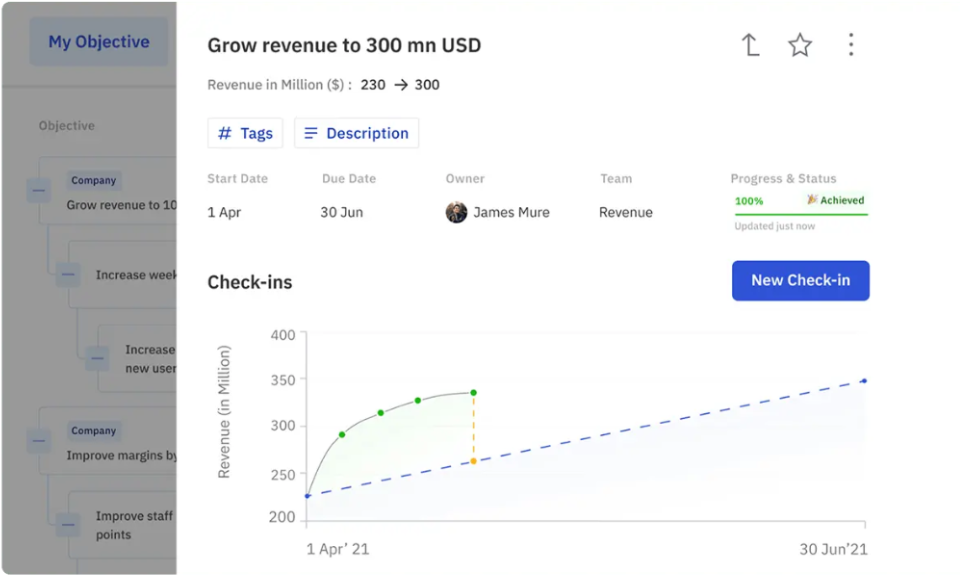Click the objective title Grow revenue to 300 mn USD
The width and height of the screenshot is (960, 575).
click(344, 45)
